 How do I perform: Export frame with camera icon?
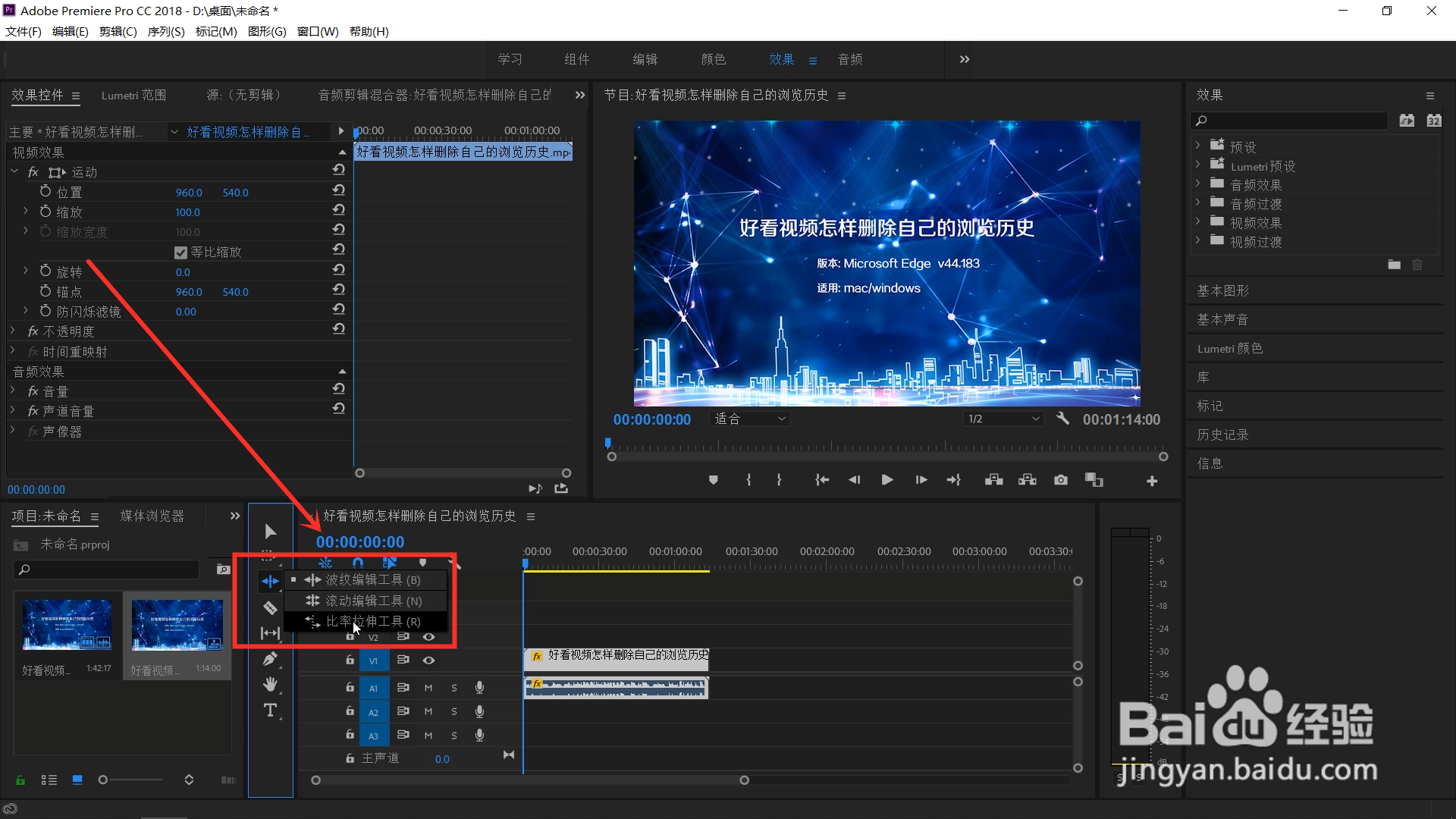pyautogui.click(x=1061, y=480)
